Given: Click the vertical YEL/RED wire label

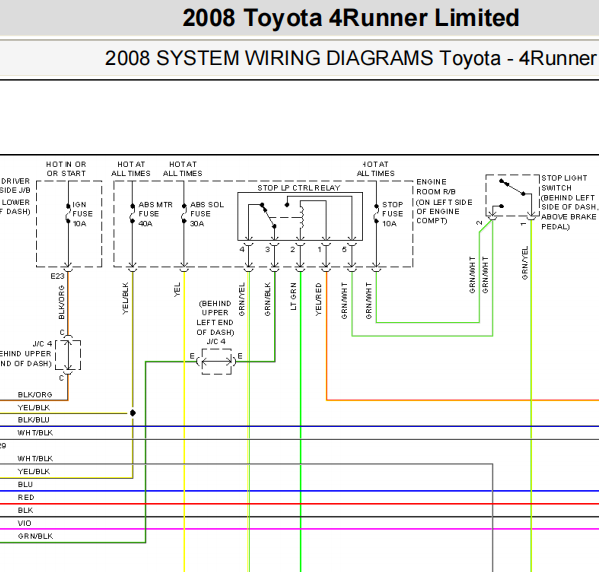Looking at the screenshot, I should (x=319, y=299).
